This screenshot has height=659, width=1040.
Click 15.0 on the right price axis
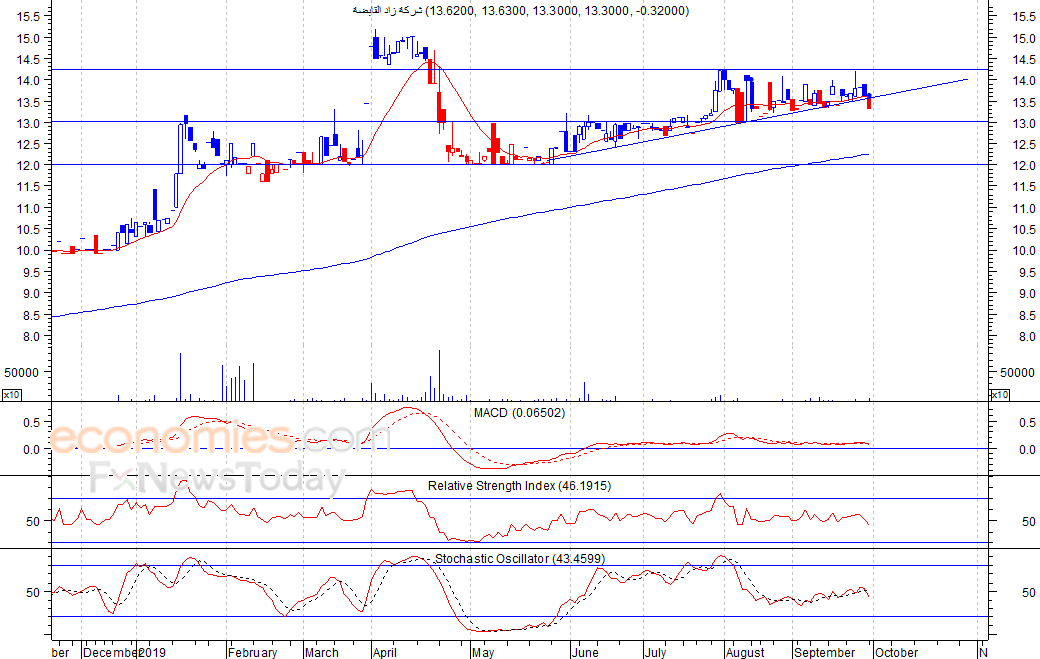pyautogui.click(x=1024, y=38)
